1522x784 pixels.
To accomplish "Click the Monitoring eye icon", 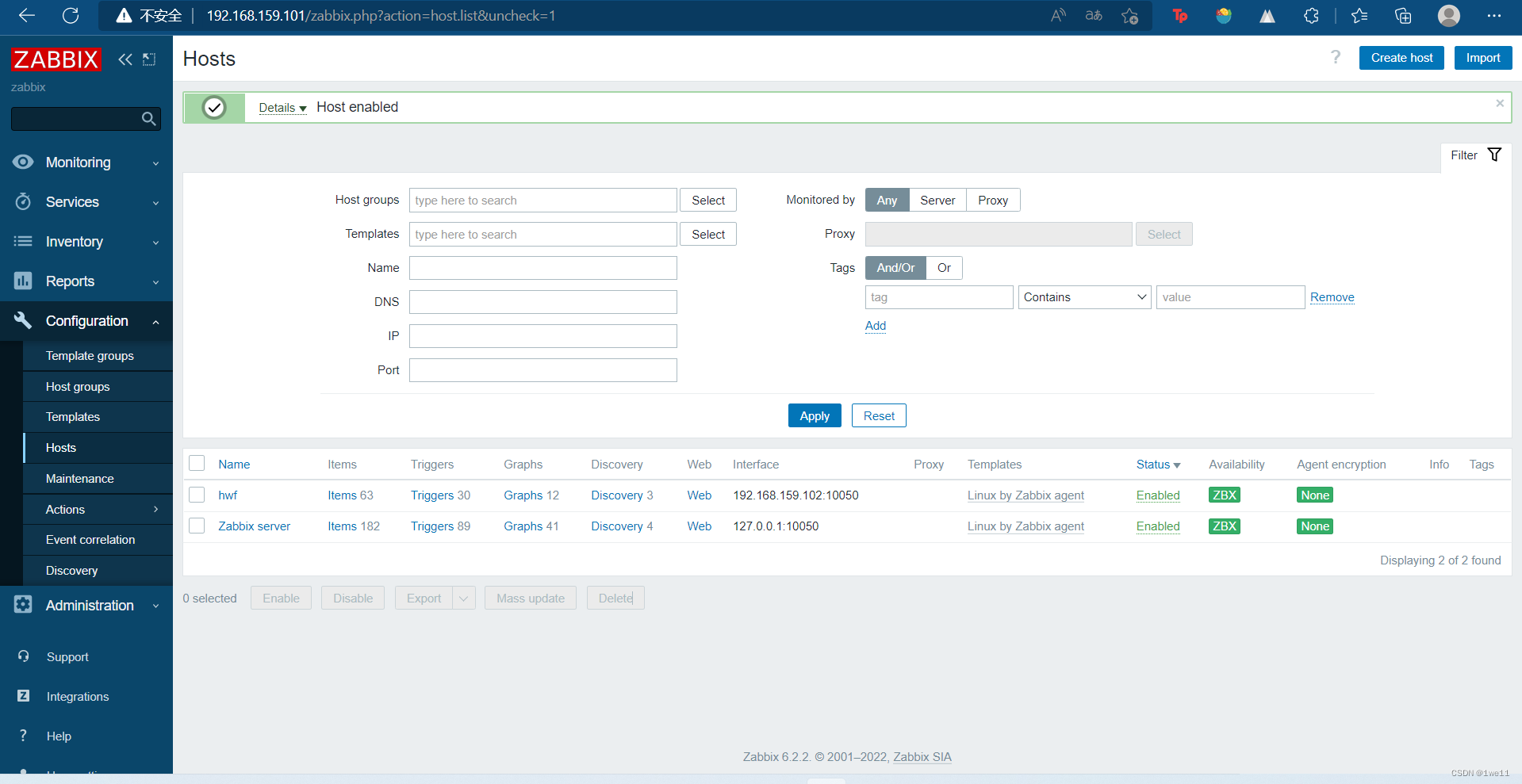I will 23,162.
